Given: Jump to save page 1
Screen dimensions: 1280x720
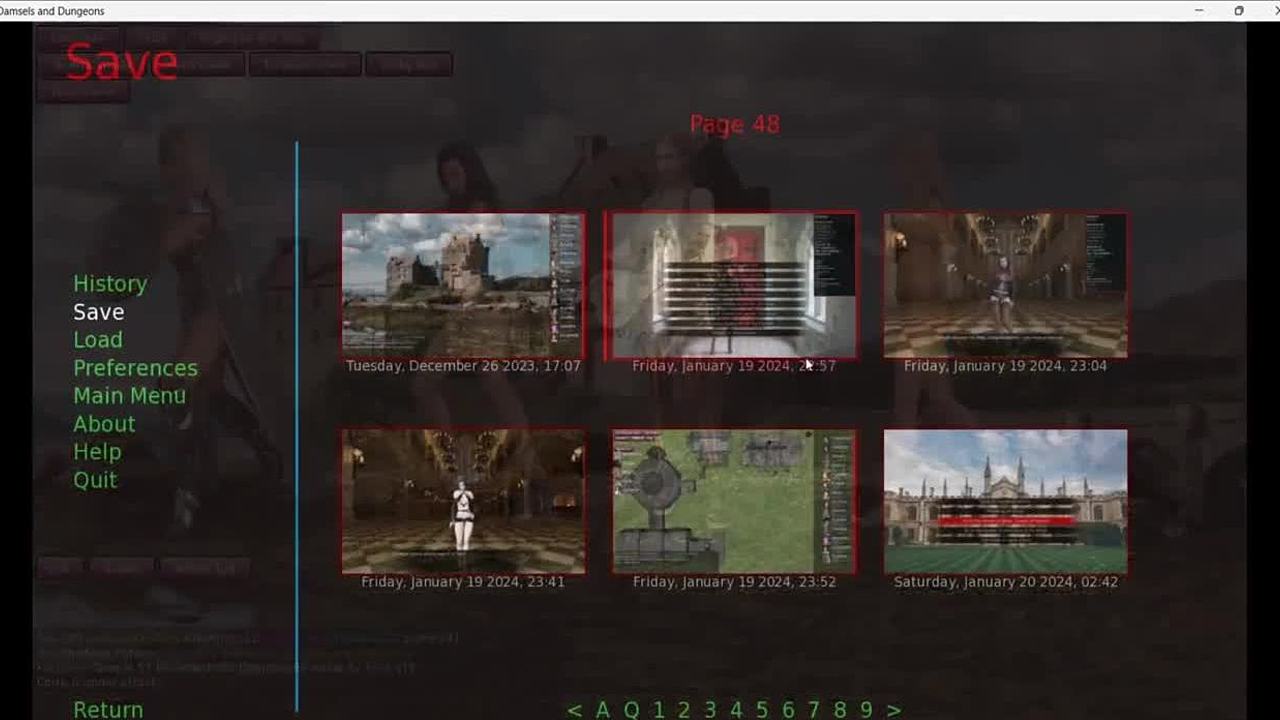Looking at the screenshot, I should coord(658,710).
